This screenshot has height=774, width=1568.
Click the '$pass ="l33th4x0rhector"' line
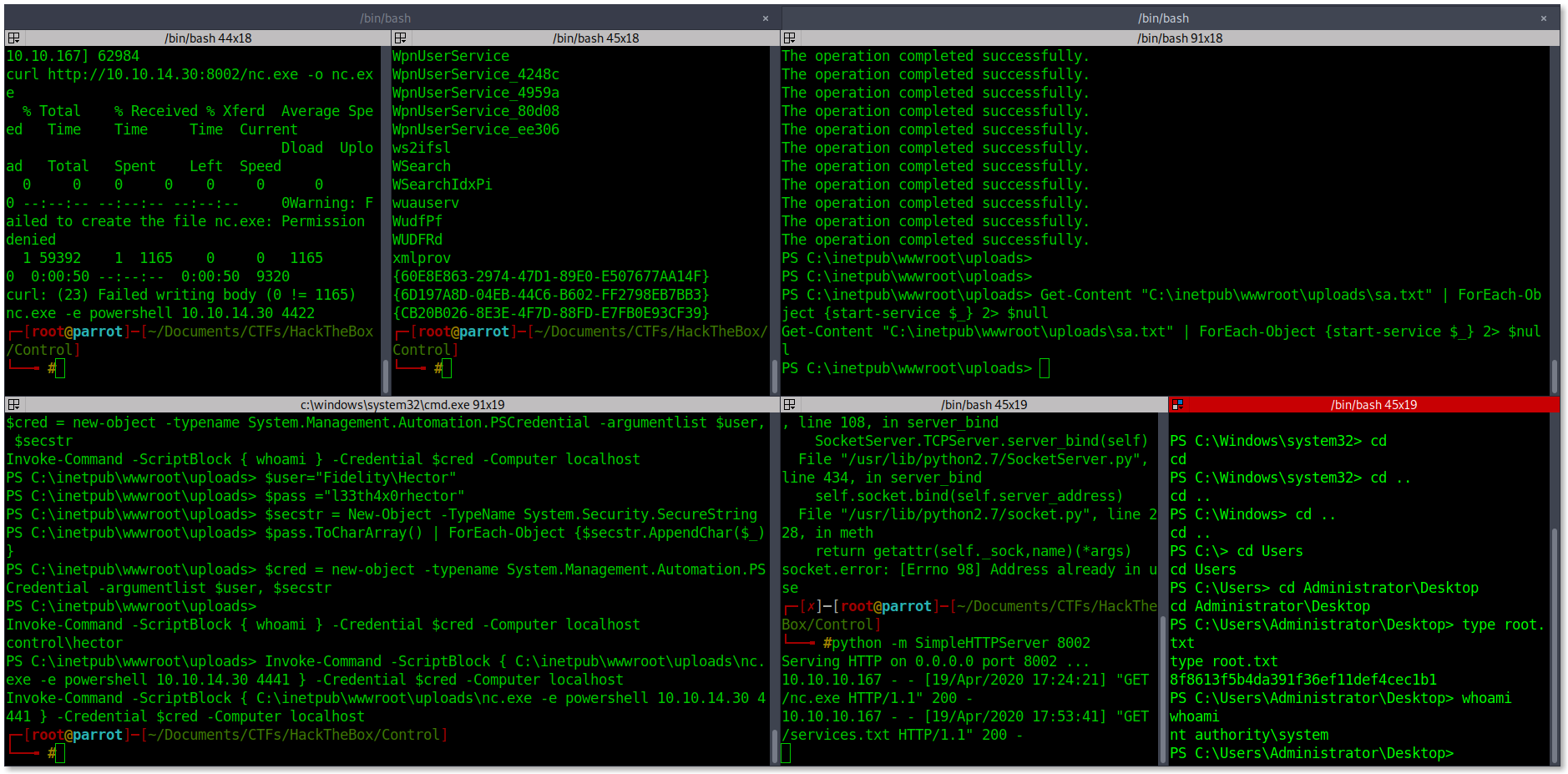pyautogui.click(x=365, y=496)
